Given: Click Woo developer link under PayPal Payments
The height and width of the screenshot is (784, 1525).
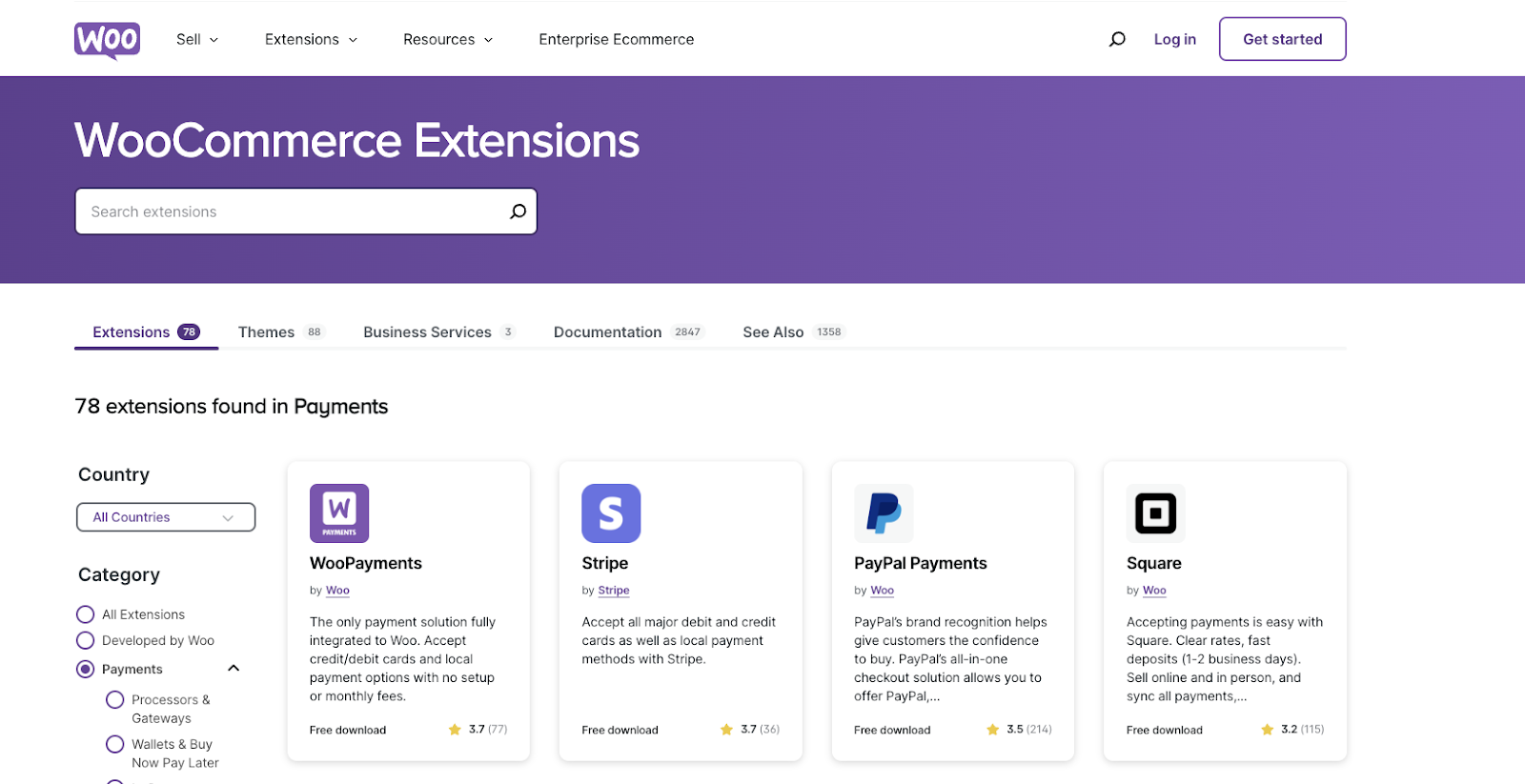Looking at the screenshot, I should click(883, 591).
